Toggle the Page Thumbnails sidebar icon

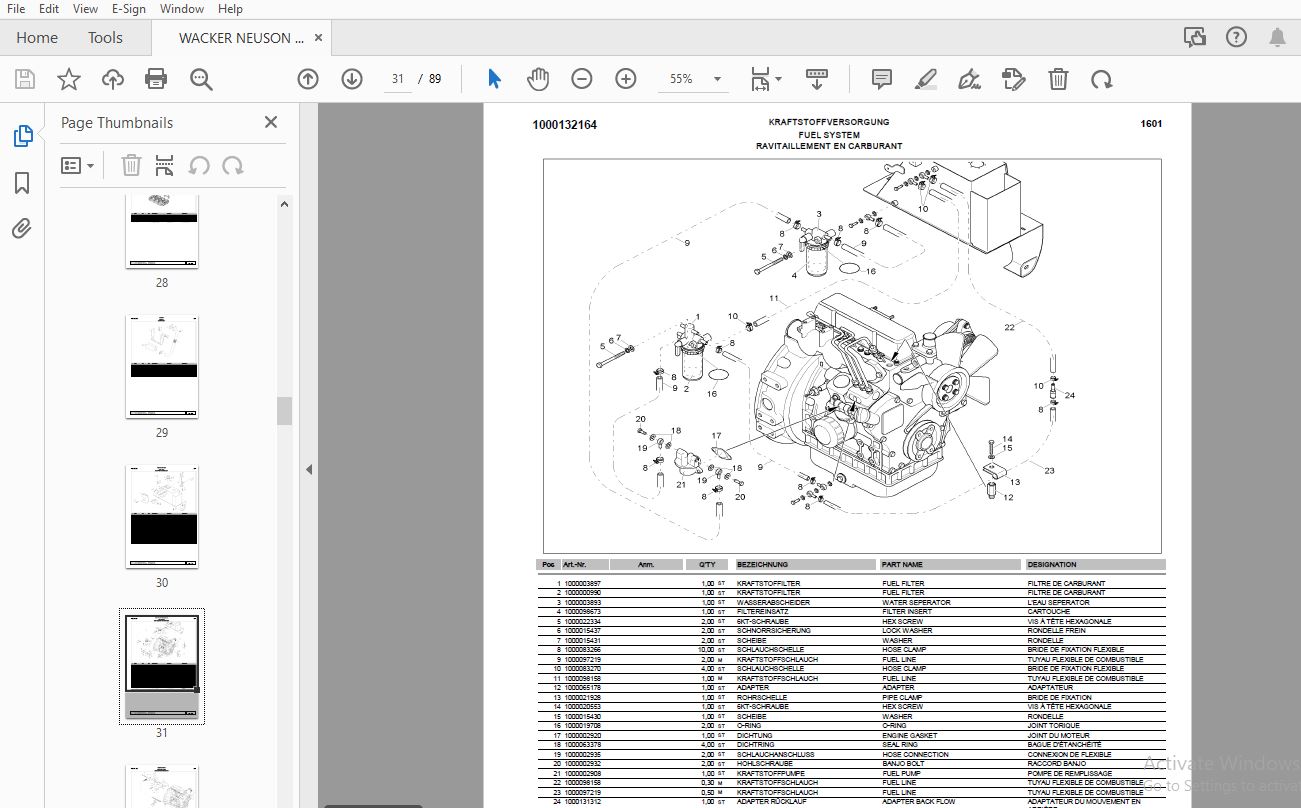(22, 137)
